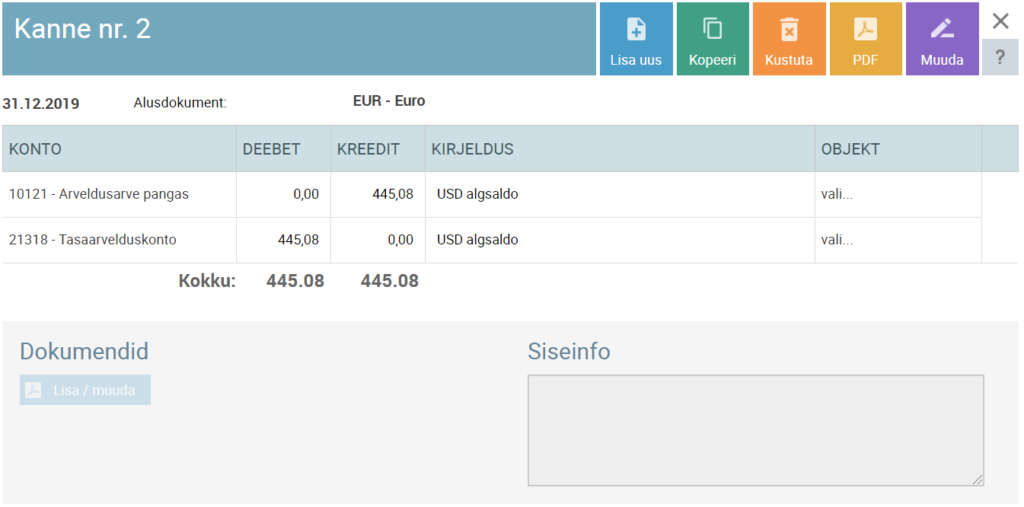The width and height of the screenshot is (1024, 507).
Task: Click the Lisa / muuda documents button
Action: pyautogui.click(x=85, y=390)
